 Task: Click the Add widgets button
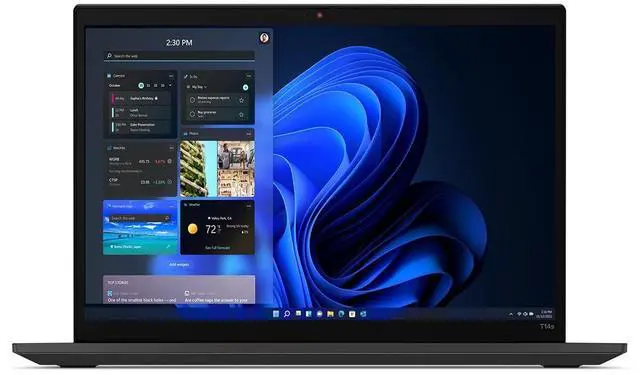(x=179, y=264)
